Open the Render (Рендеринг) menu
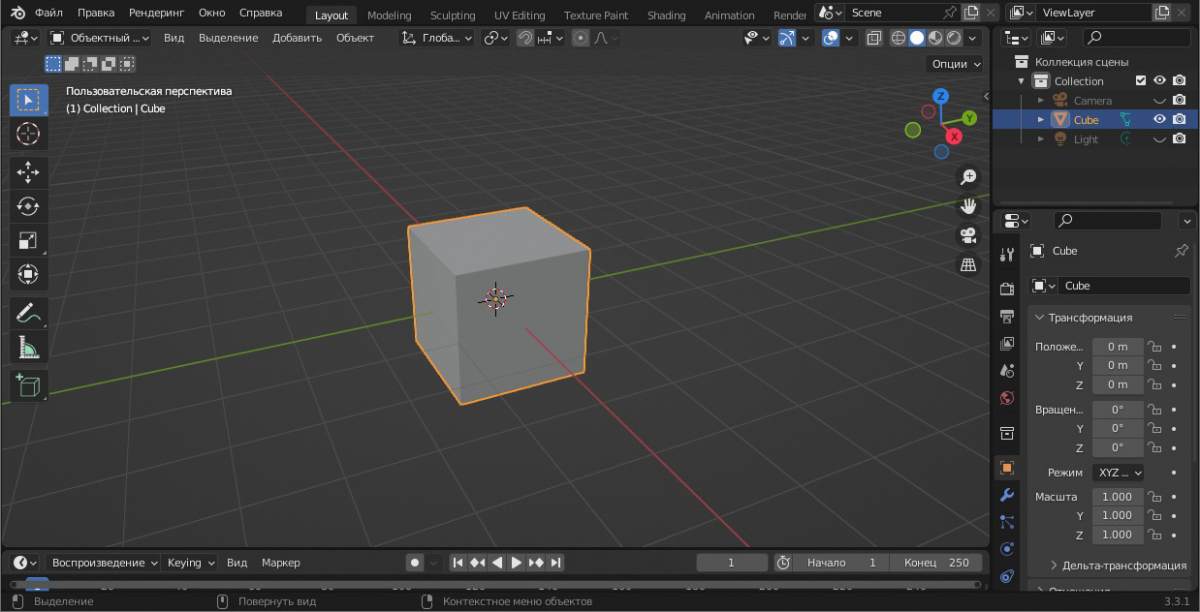 coord(156,14)
